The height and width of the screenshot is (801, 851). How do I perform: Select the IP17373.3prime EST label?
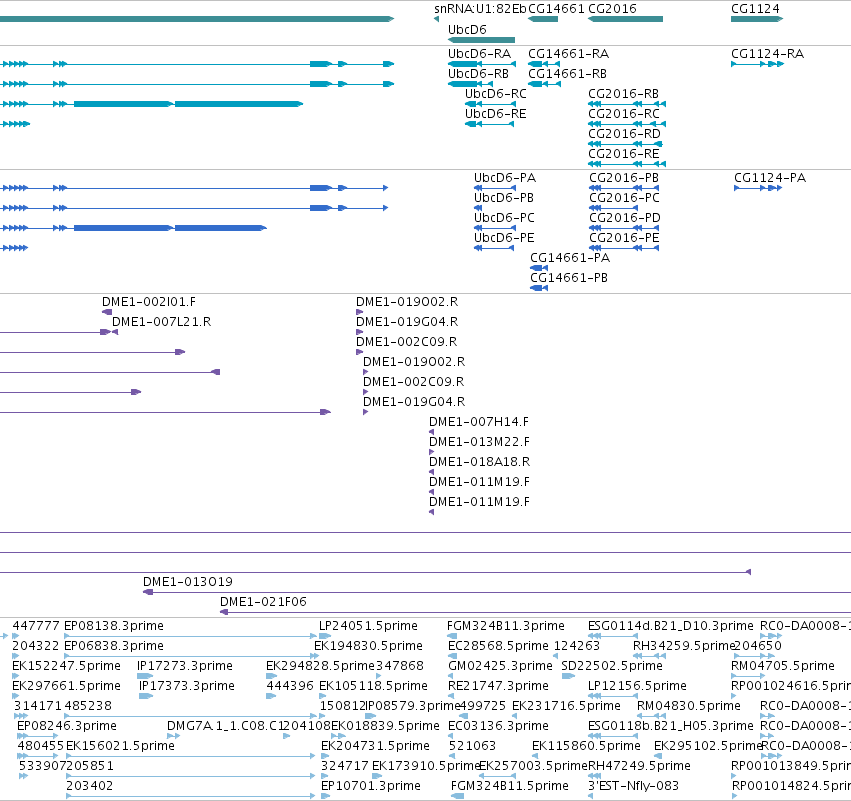pyautogui.click(x=187, y=686)
